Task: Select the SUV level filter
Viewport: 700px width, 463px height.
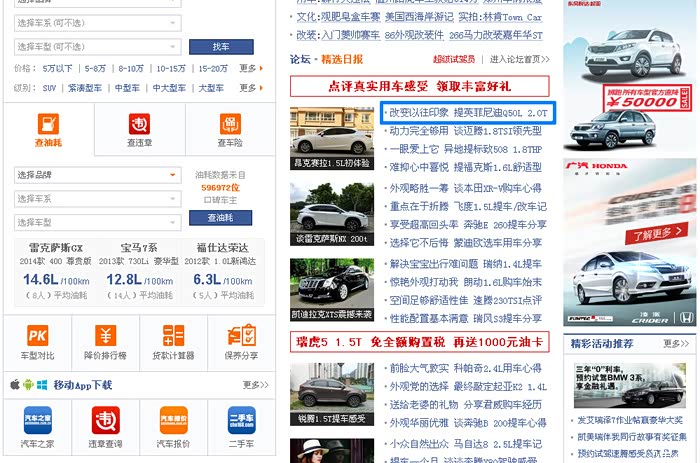Action: coord(50,88)
